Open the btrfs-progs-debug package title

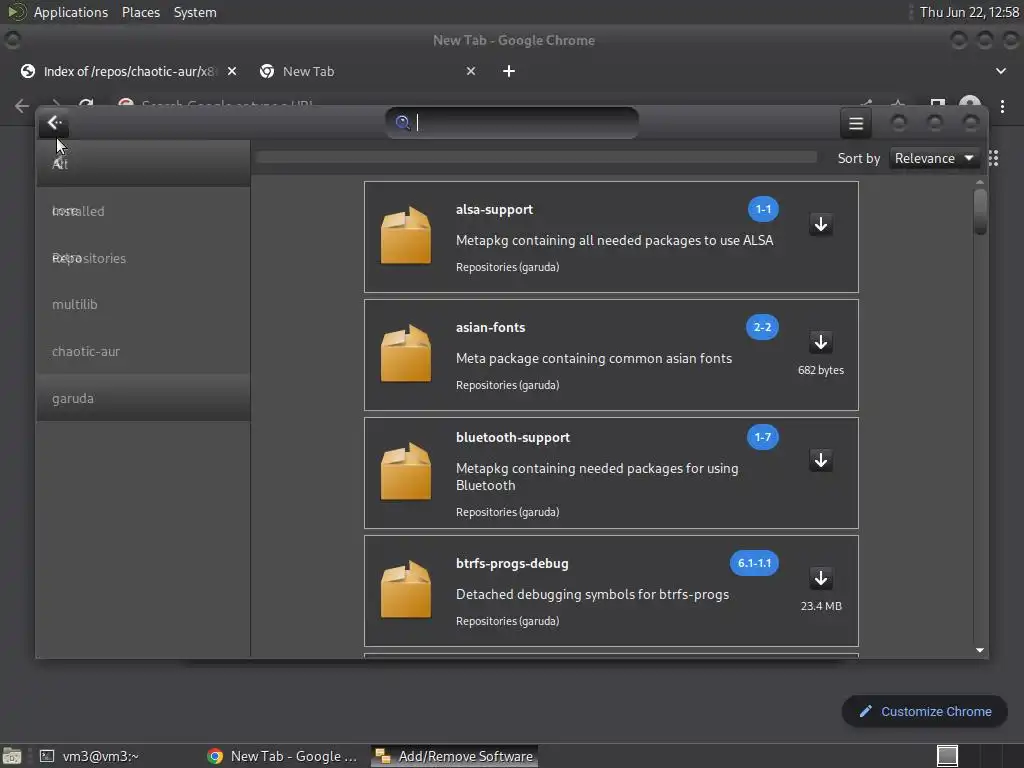pos(512,564)
